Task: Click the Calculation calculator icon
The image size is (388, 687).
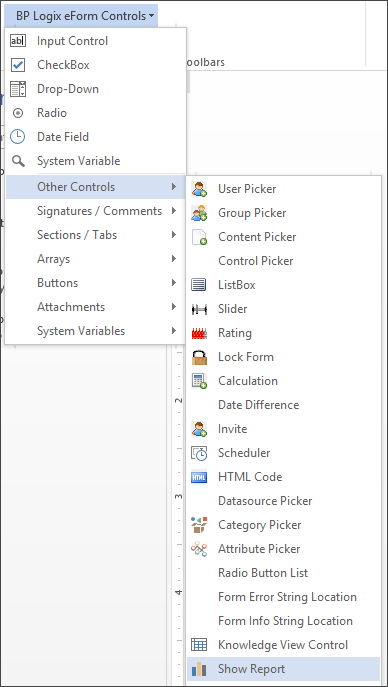Action: (199, 381)
